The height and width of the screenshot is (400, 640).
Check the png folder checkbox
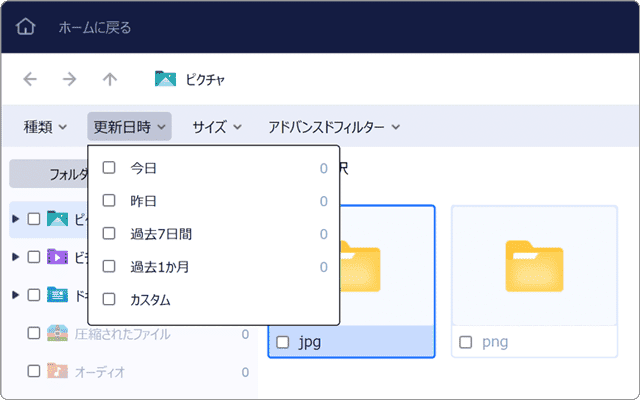[x=465, y=342]
